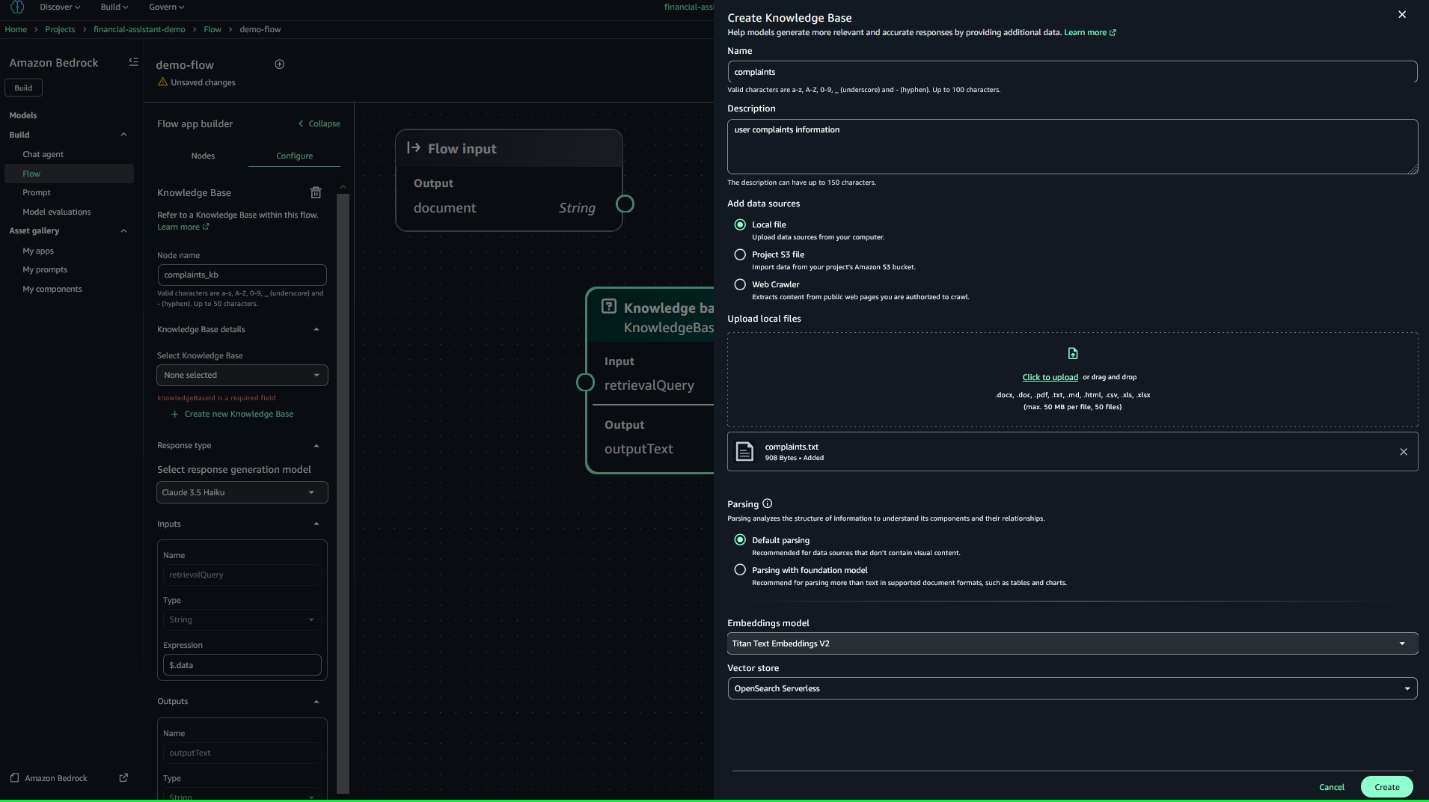Viewport: 1429px width, 802px height.
Task: Remove complaints.txt using the X icon
Action: [x=1403, y=451]
